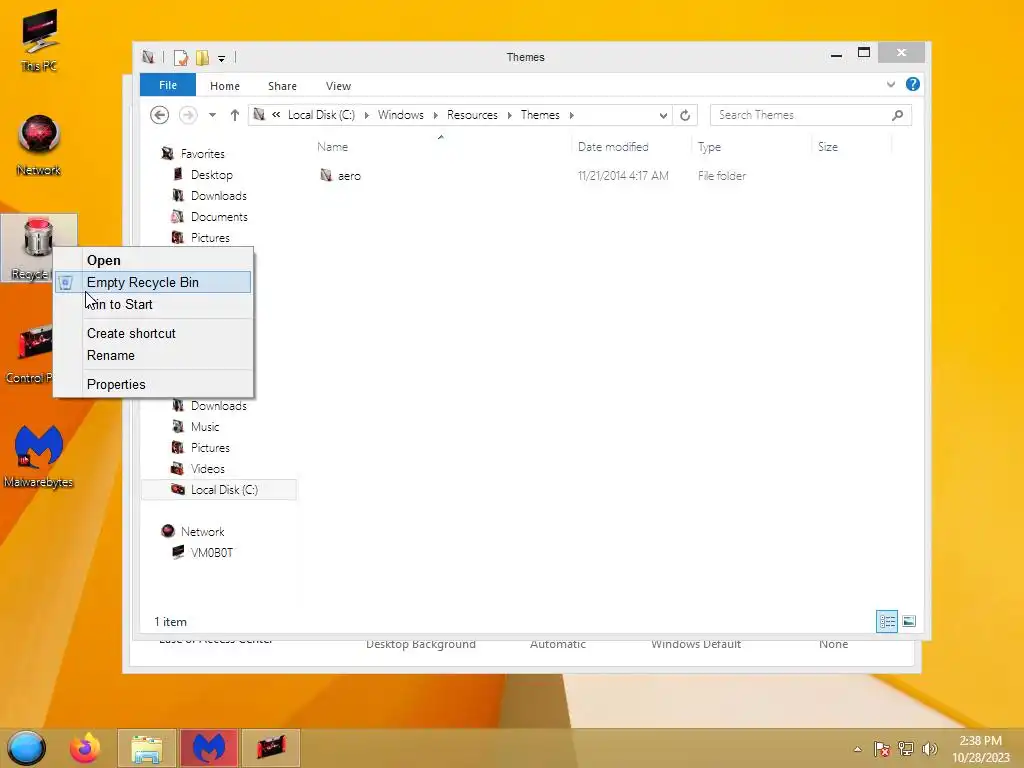Open the Action Center flag icon
The width and height of the screenshot is (1024, 768).
[881, 749]
